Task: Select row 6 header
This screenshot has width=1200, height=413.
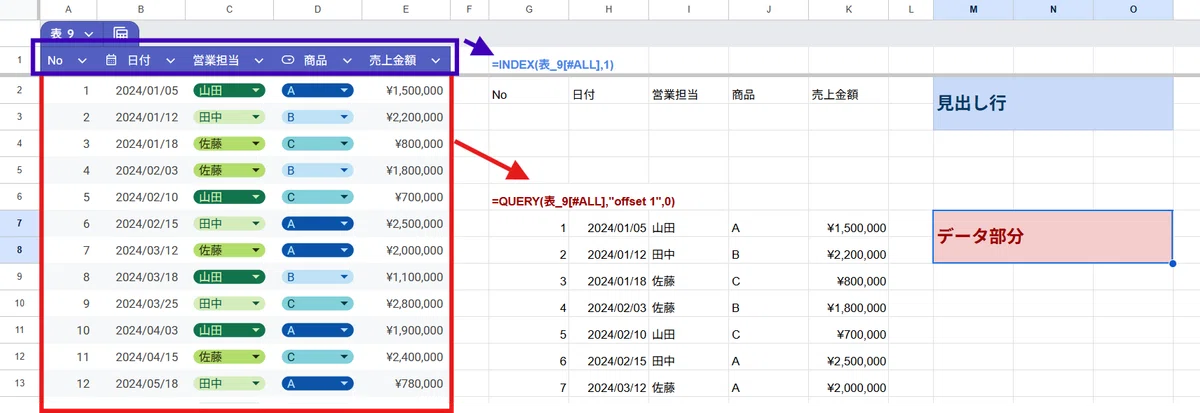Action: click(20, 196)
